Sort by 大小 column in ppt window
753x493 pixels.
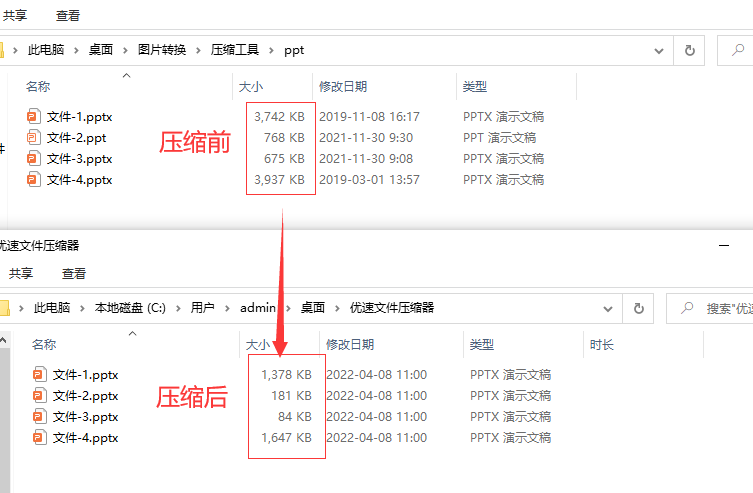pos(251,86)
